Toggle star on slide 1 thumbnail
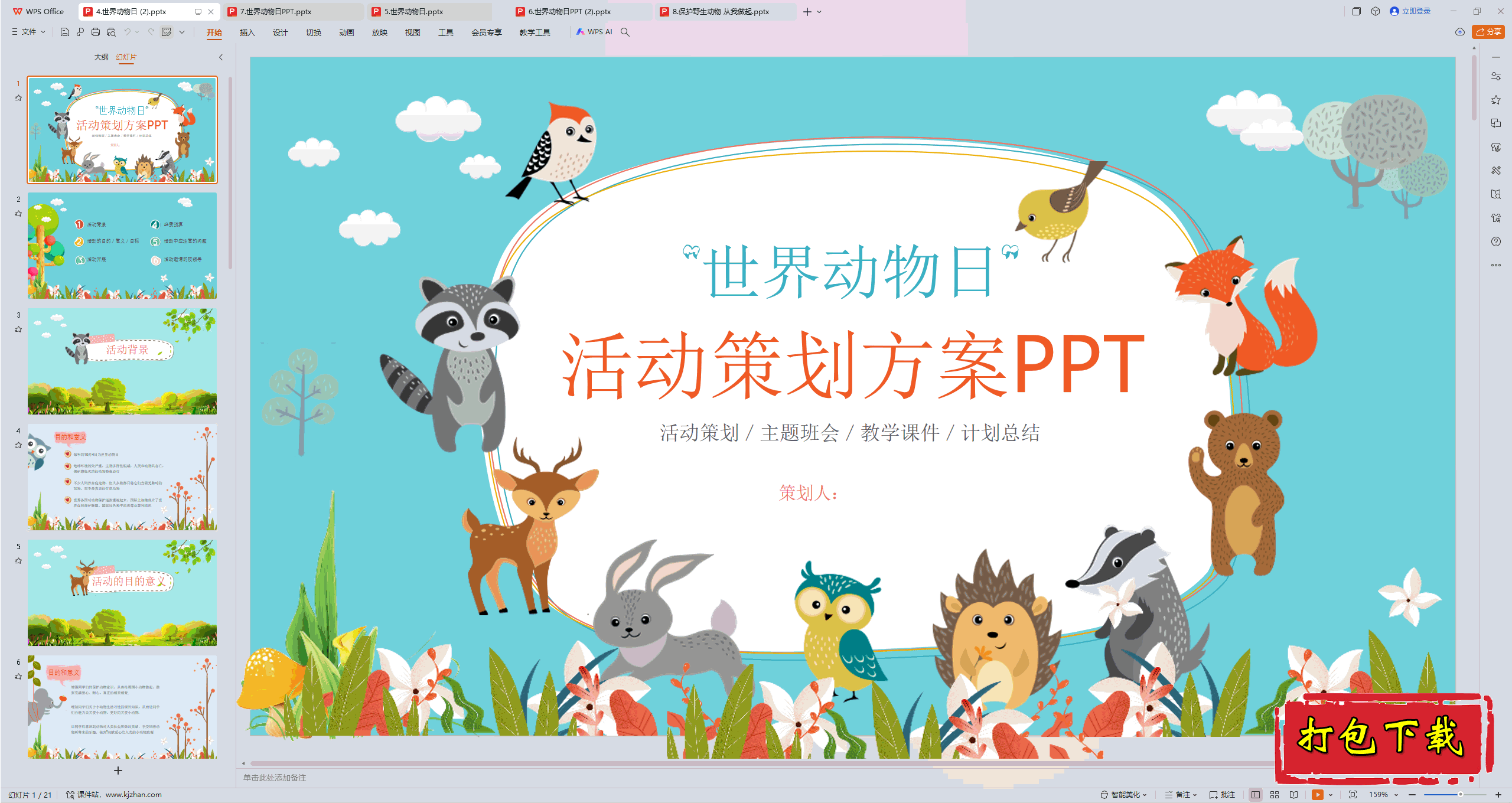 click(x=18, y=98)
